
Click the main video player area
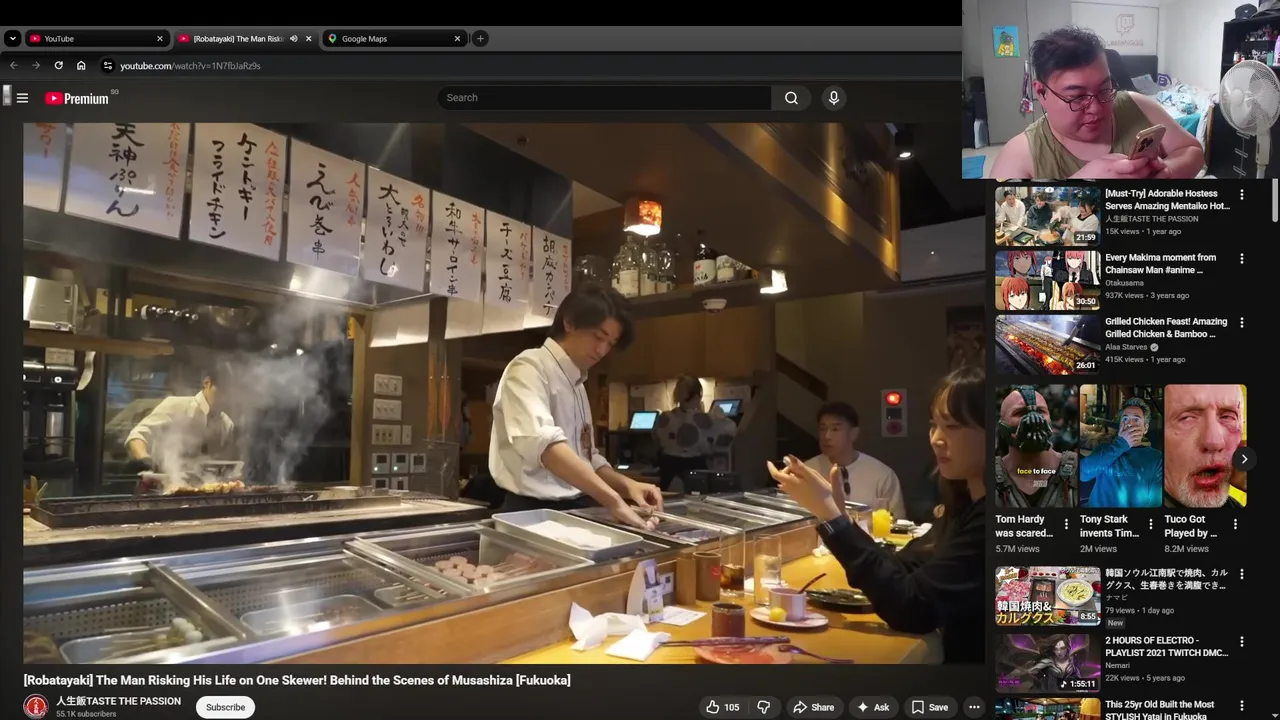point(504,393)
